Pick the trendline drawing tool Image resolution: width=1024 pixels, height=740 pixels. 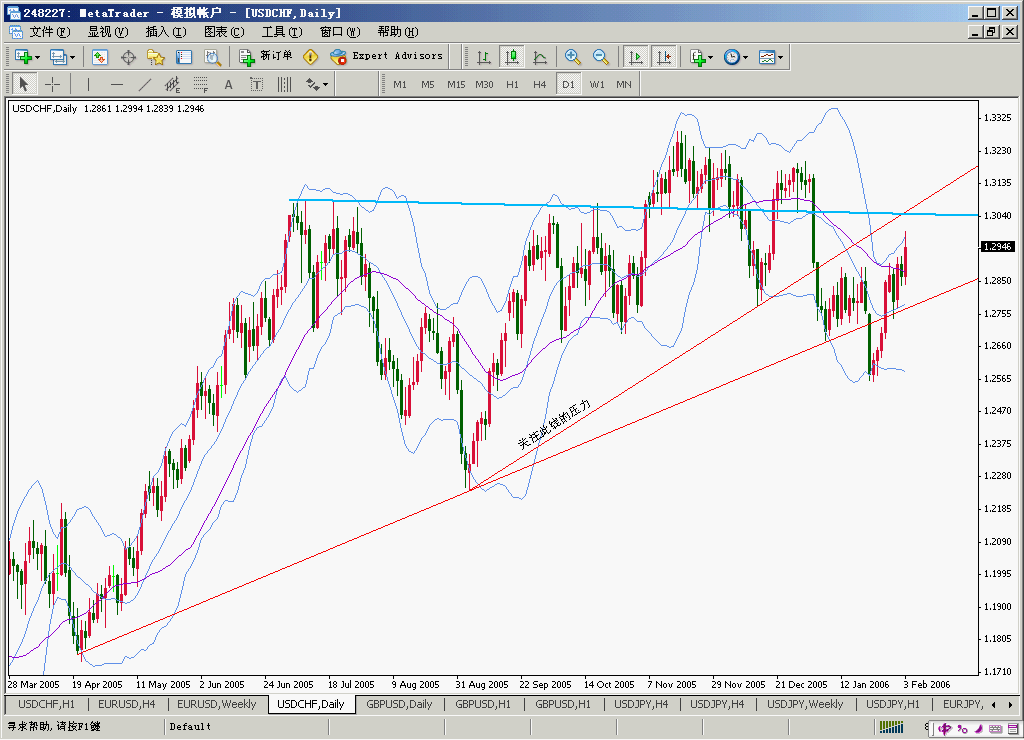(144, 85)
